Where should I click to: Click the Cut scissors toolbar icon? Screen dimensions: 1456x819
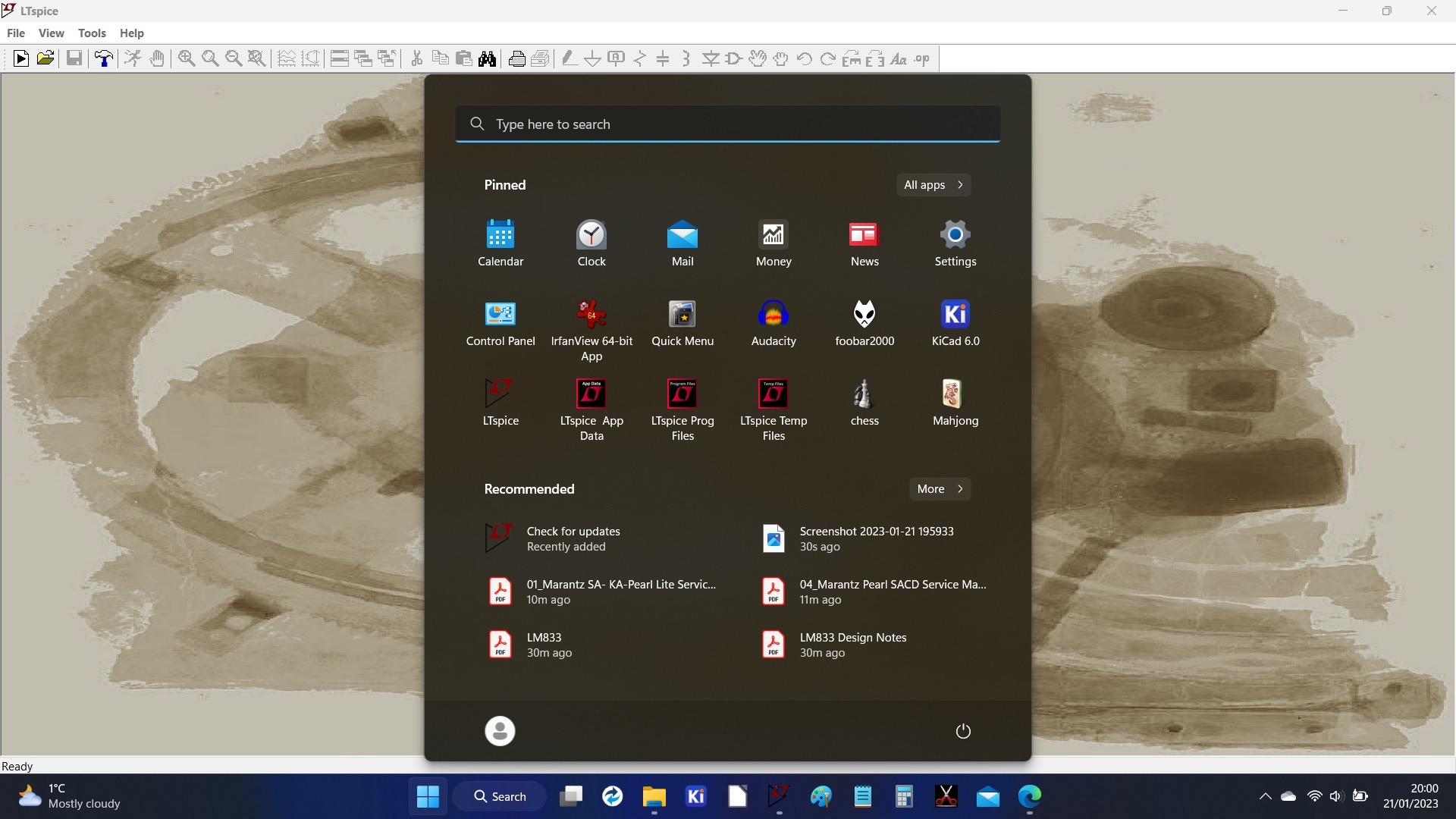(416, 58)
